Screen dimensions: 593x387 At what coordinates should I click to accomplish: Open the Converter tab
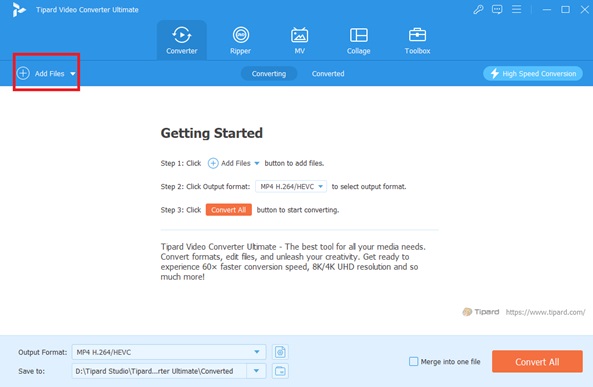(182, 40)
